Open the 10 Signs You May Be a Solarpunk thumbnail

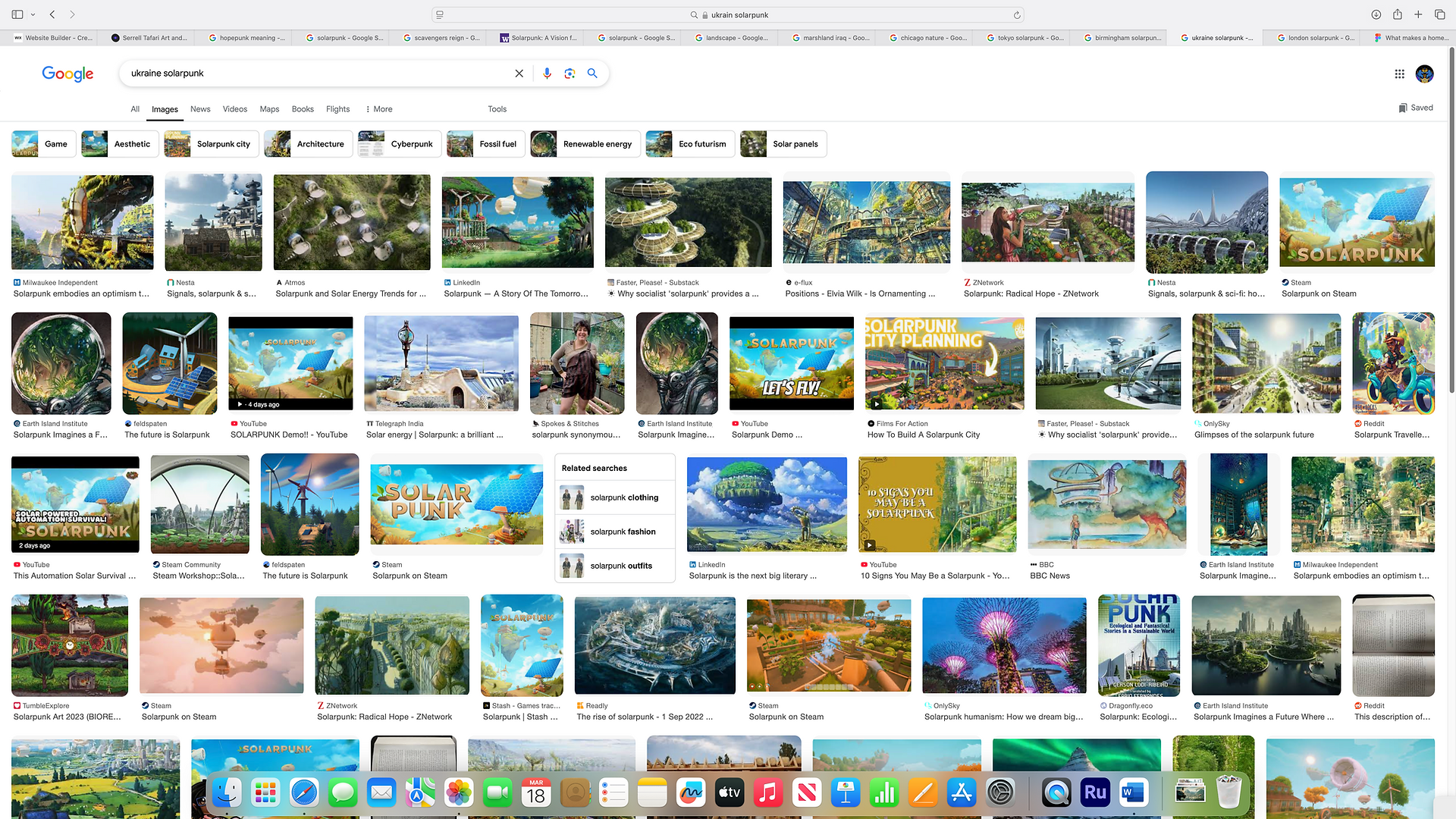[937, 504]
